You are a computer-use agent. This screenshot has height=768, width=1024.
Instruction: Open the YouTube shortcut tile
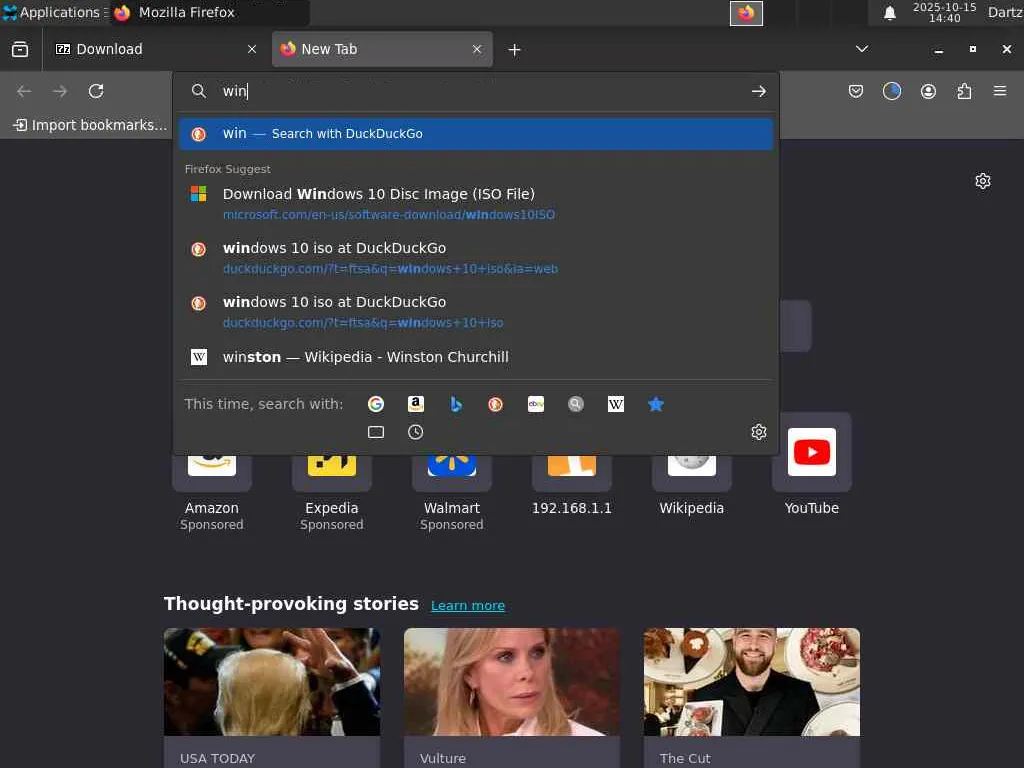pyautogui.click(x=812, y=465)
